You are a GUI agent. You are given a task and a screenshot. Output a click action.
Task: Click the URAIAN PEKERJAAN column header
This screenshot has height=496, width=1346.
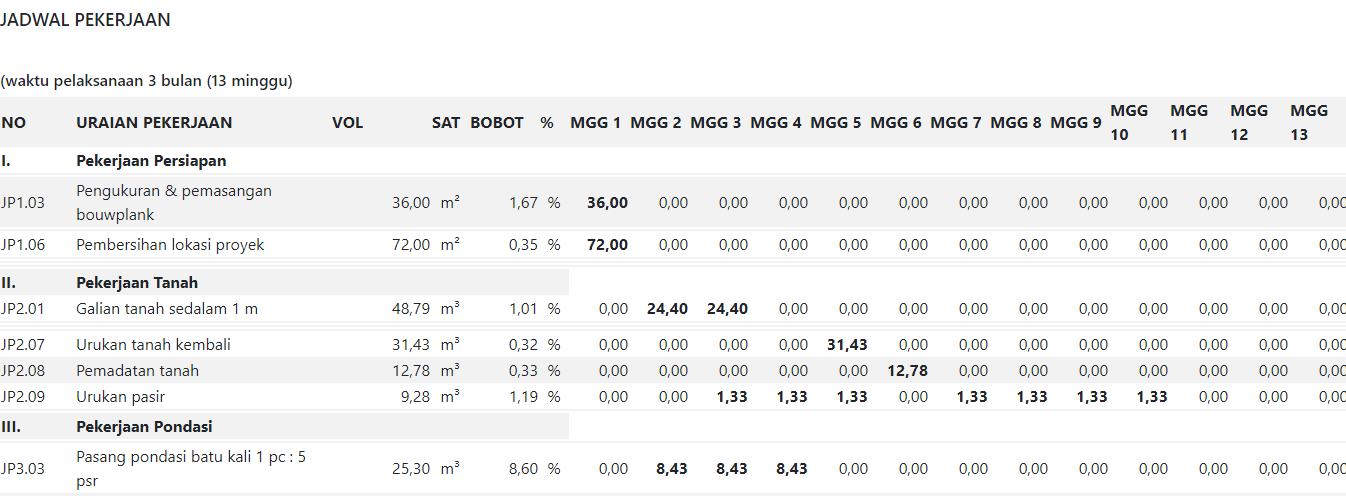tap(154, 123)
